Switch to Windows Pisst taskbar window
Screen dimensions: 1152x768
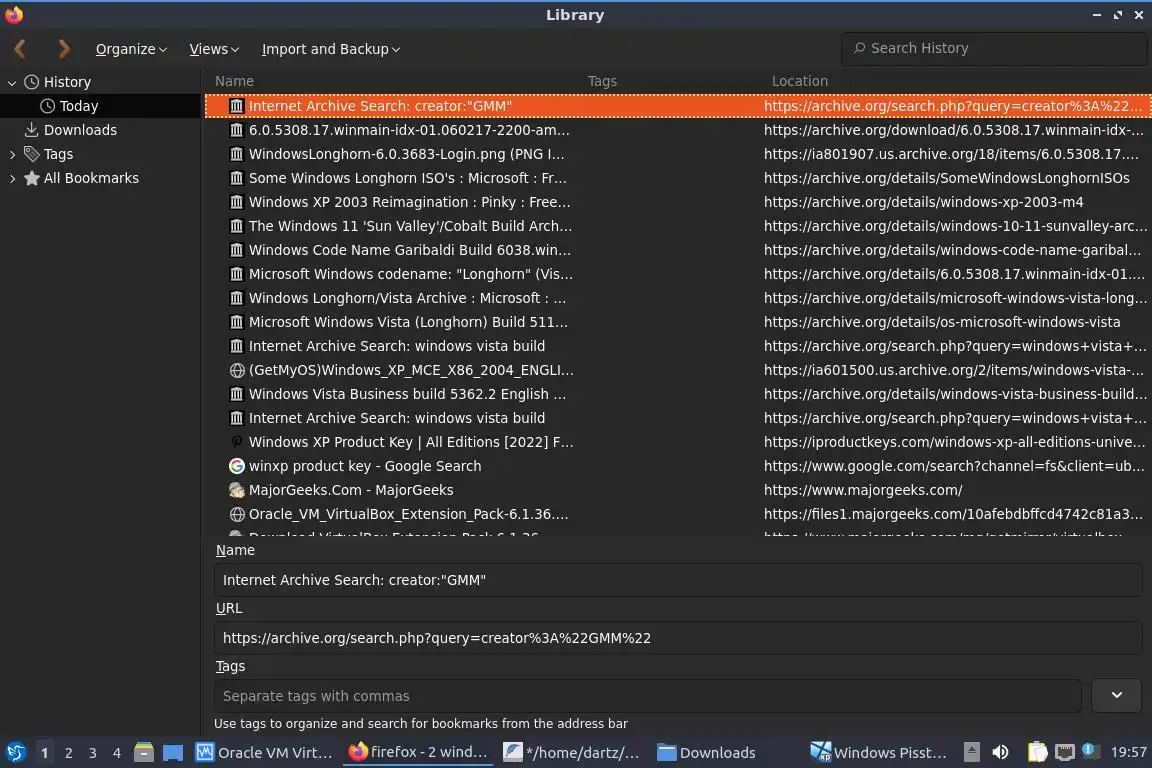click(879, 753)
